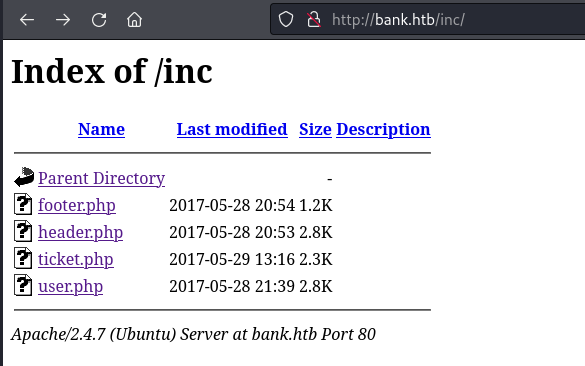Reload the current page
This screenshot has width=585, height=366.
pyautogui.click(x=99, y=19)
